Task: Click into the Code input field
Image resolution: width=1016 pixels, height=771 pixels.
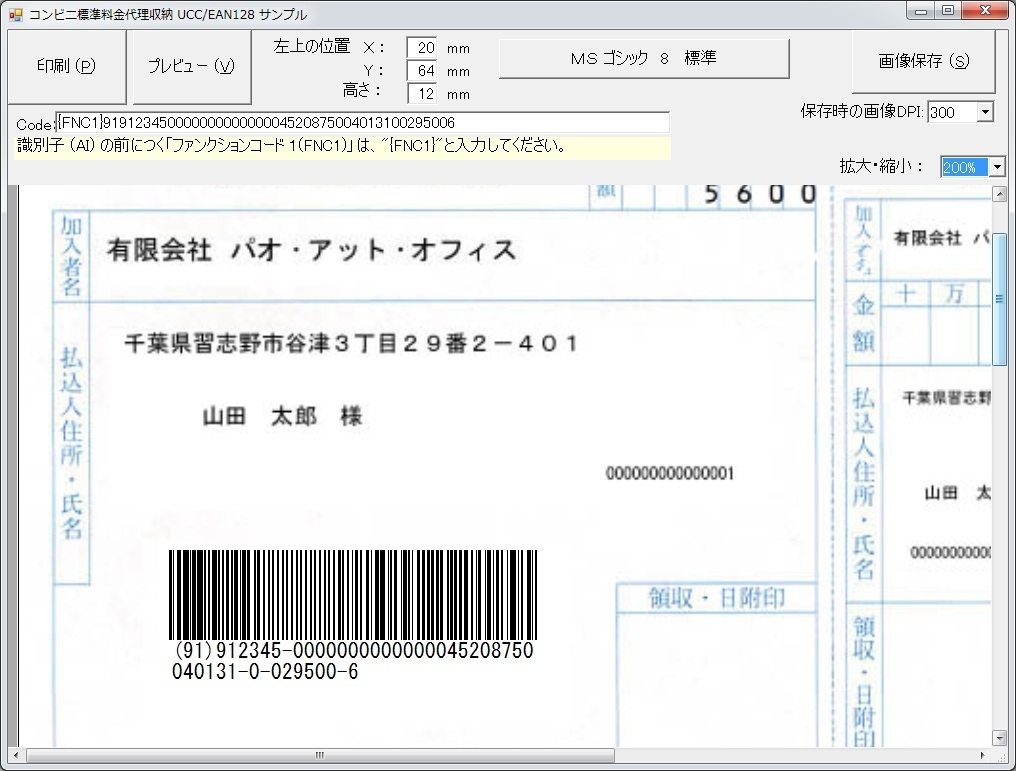Action: (x=362, y=122)
